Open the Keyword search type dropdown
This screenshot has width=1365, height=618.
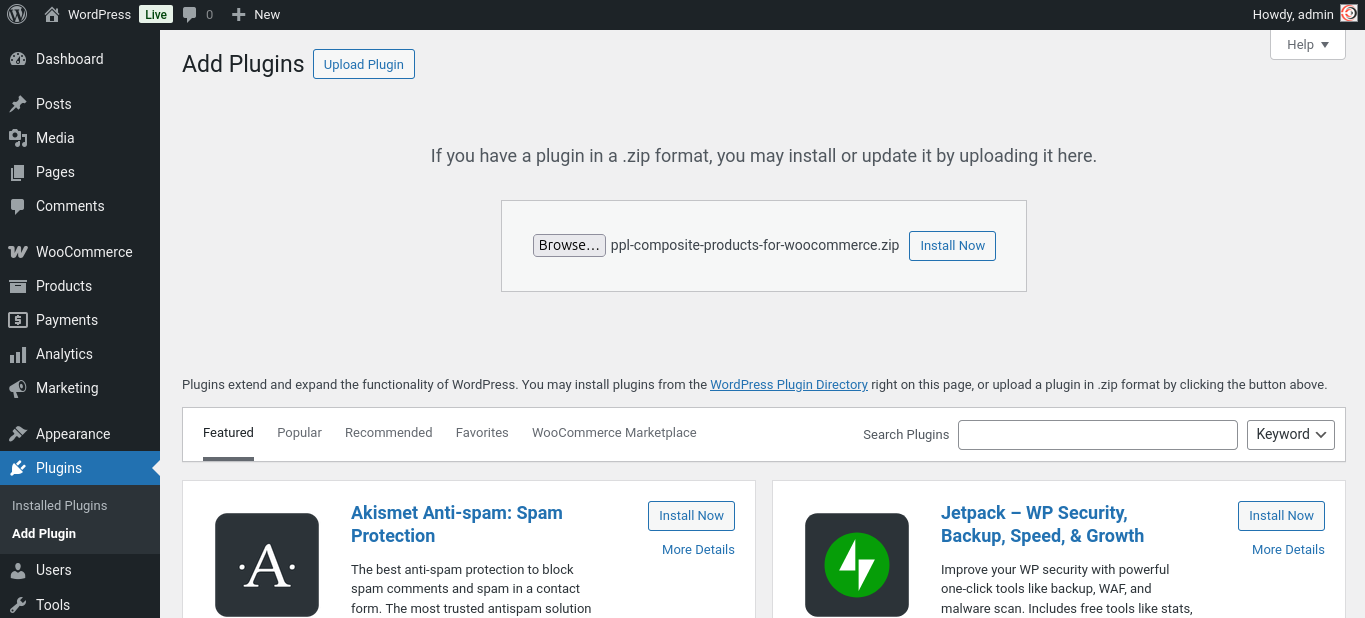[1290, 434]
